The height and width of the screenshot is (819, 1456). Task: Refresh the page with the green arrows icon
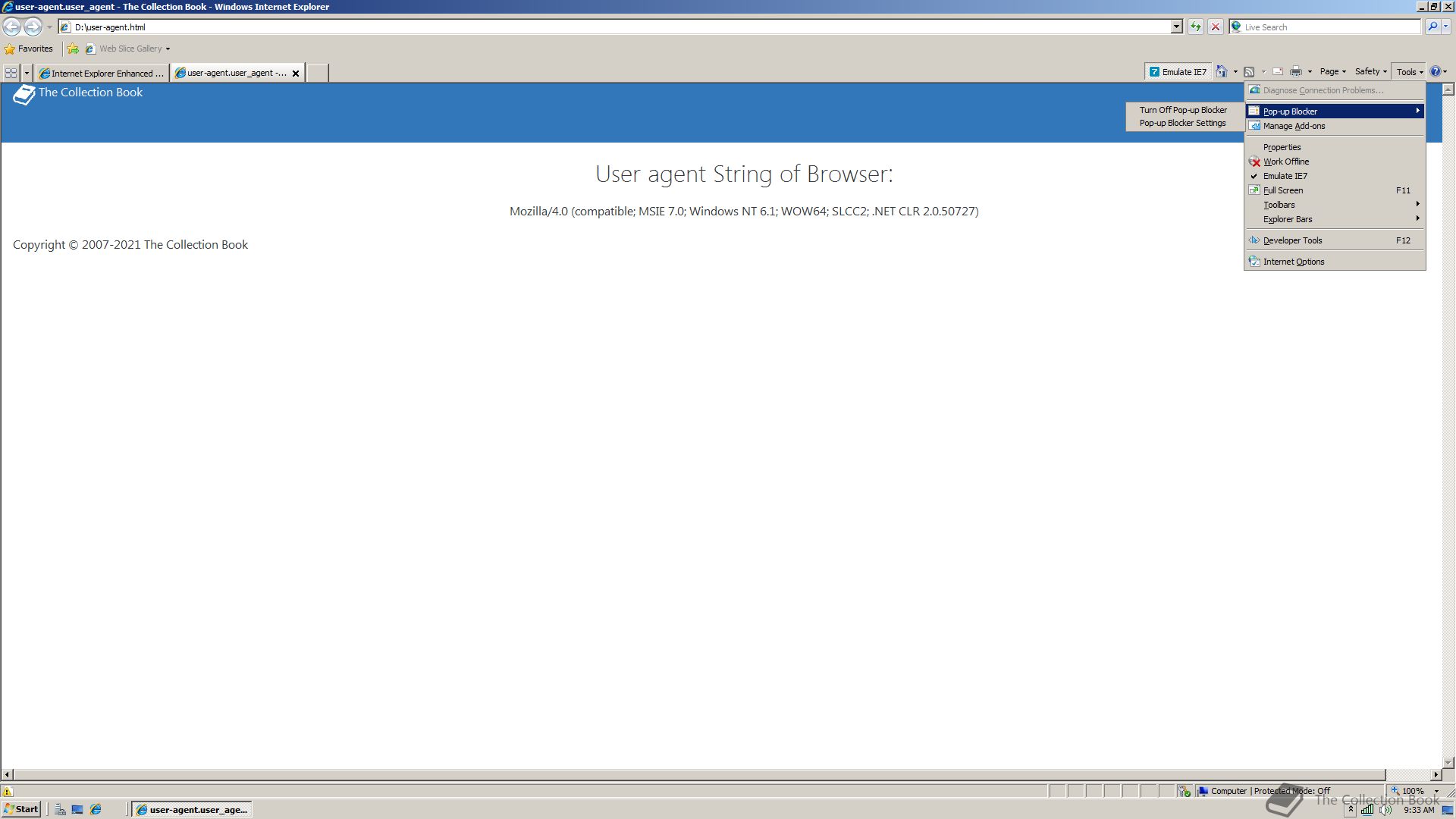1196,27
